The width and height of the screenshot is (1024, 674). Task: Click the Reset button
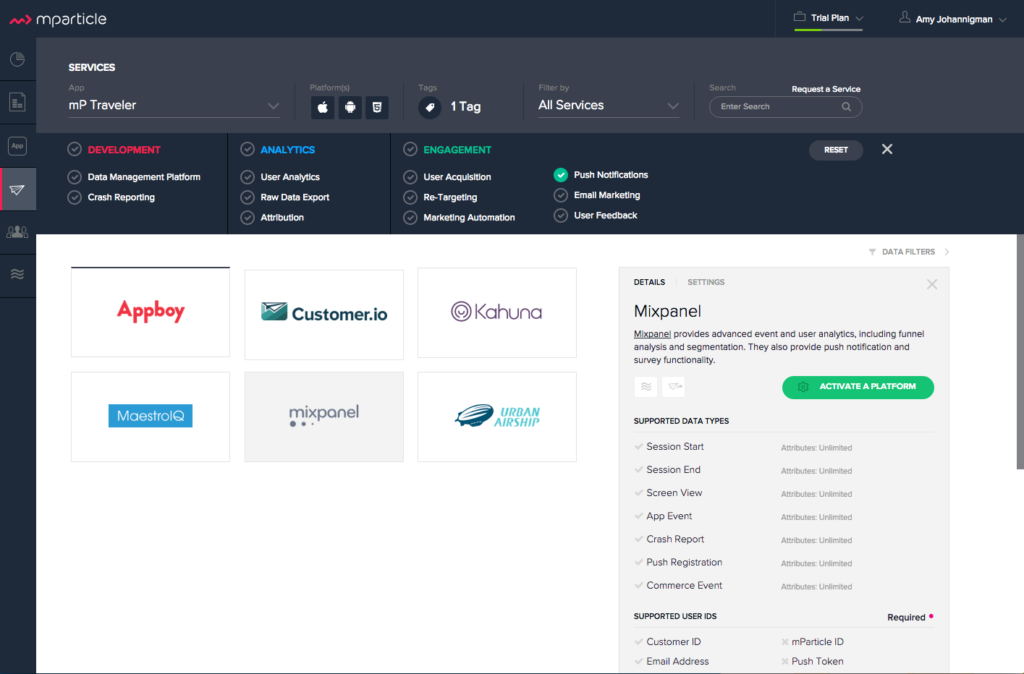point(836,150)
